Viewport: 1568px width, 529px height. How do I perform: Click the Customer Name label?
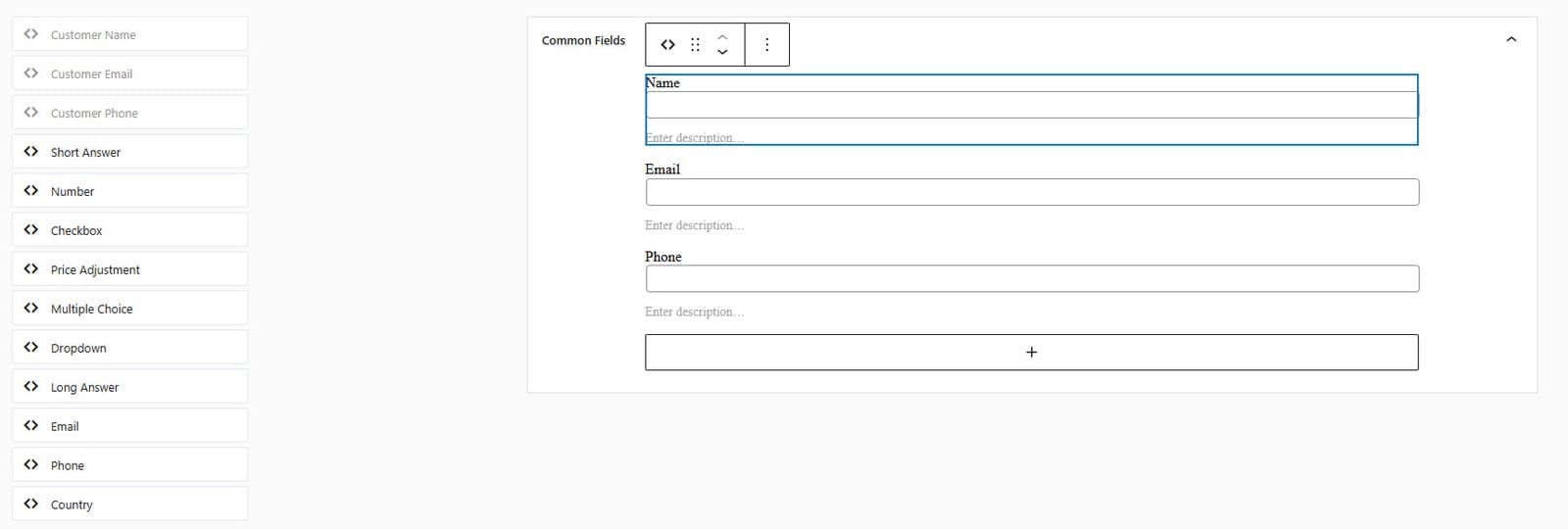pyautogui.click(x=93, y=34)
